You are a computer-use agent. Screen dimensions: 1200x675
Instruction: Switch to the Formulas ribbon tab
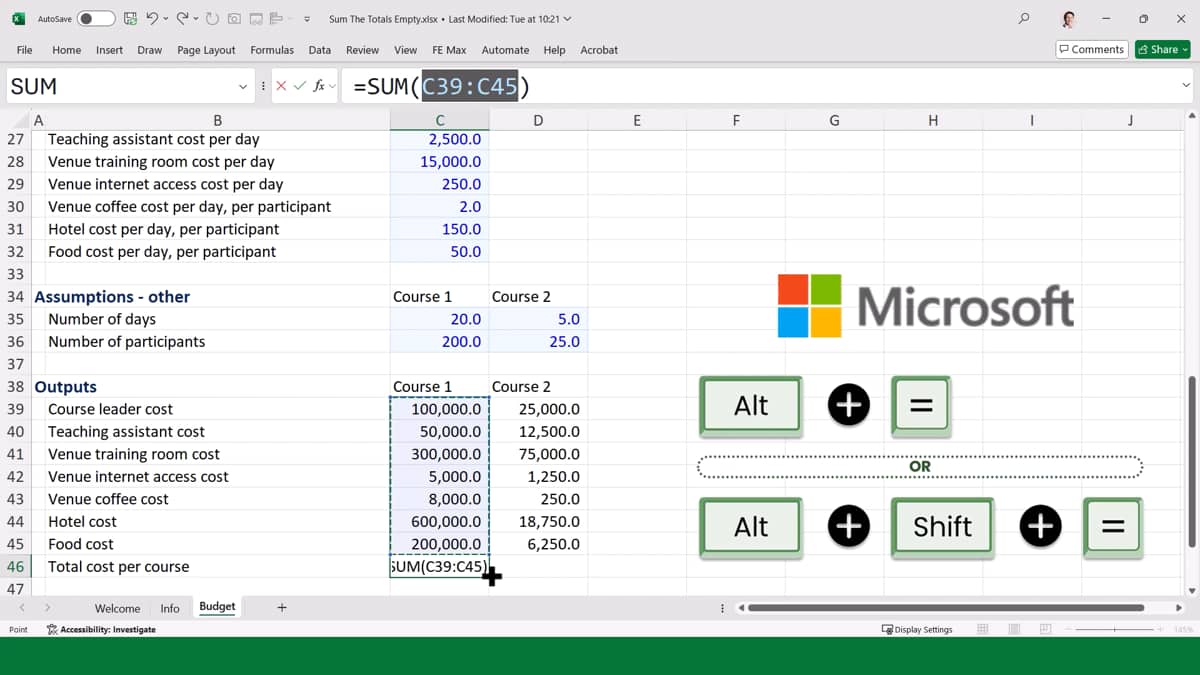click(272, 50)
